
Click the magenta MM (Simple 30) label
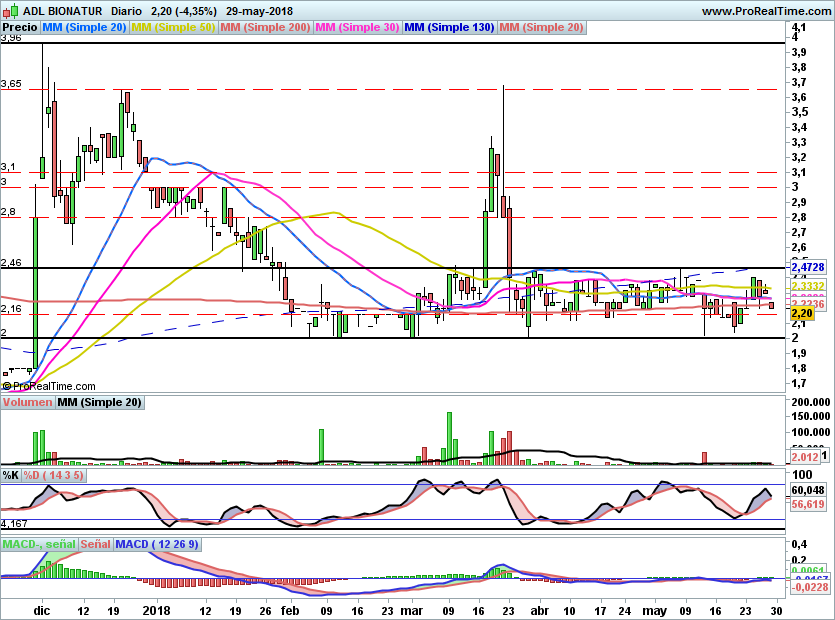click(357, 27)
